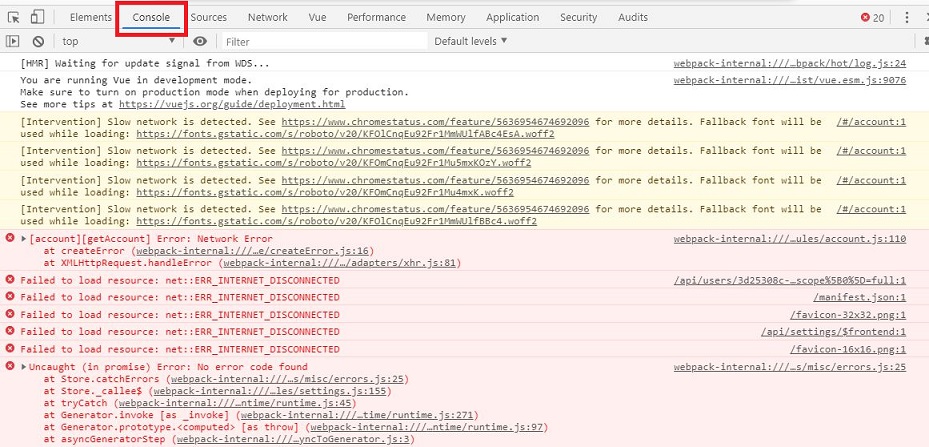Show the console sidebar panel
The image size is (929, 447).
(13, 41)
